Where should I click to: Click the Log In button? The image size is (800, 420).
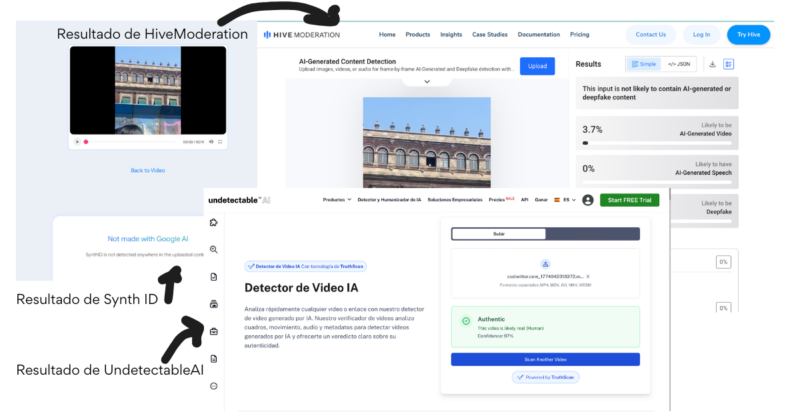point(702,35)
